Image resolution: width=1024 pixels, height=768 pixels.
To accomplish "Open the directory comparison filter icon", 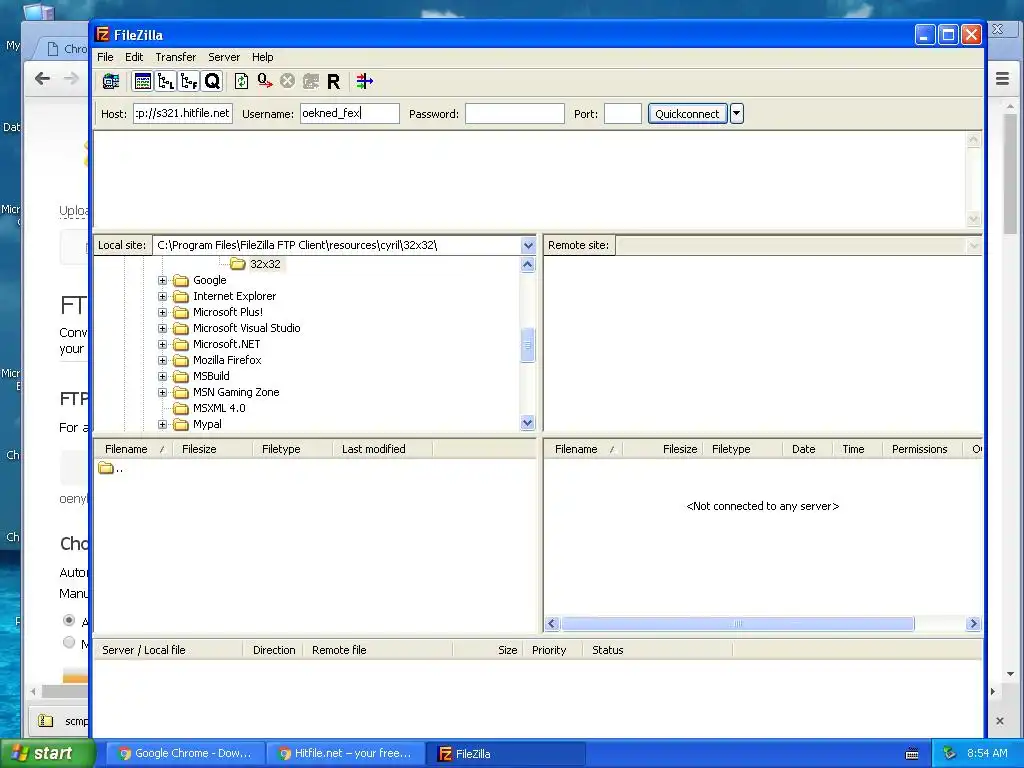I will click(x=364, y=81).
